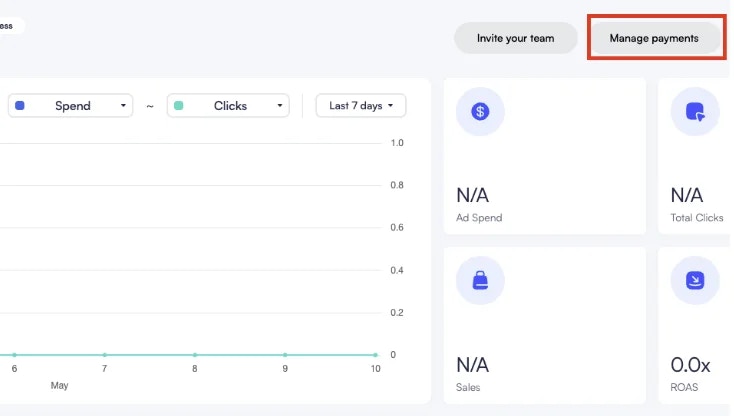Click the 1.0 y-axis label
Screen dimensions: 734x416
click(397, 143)
